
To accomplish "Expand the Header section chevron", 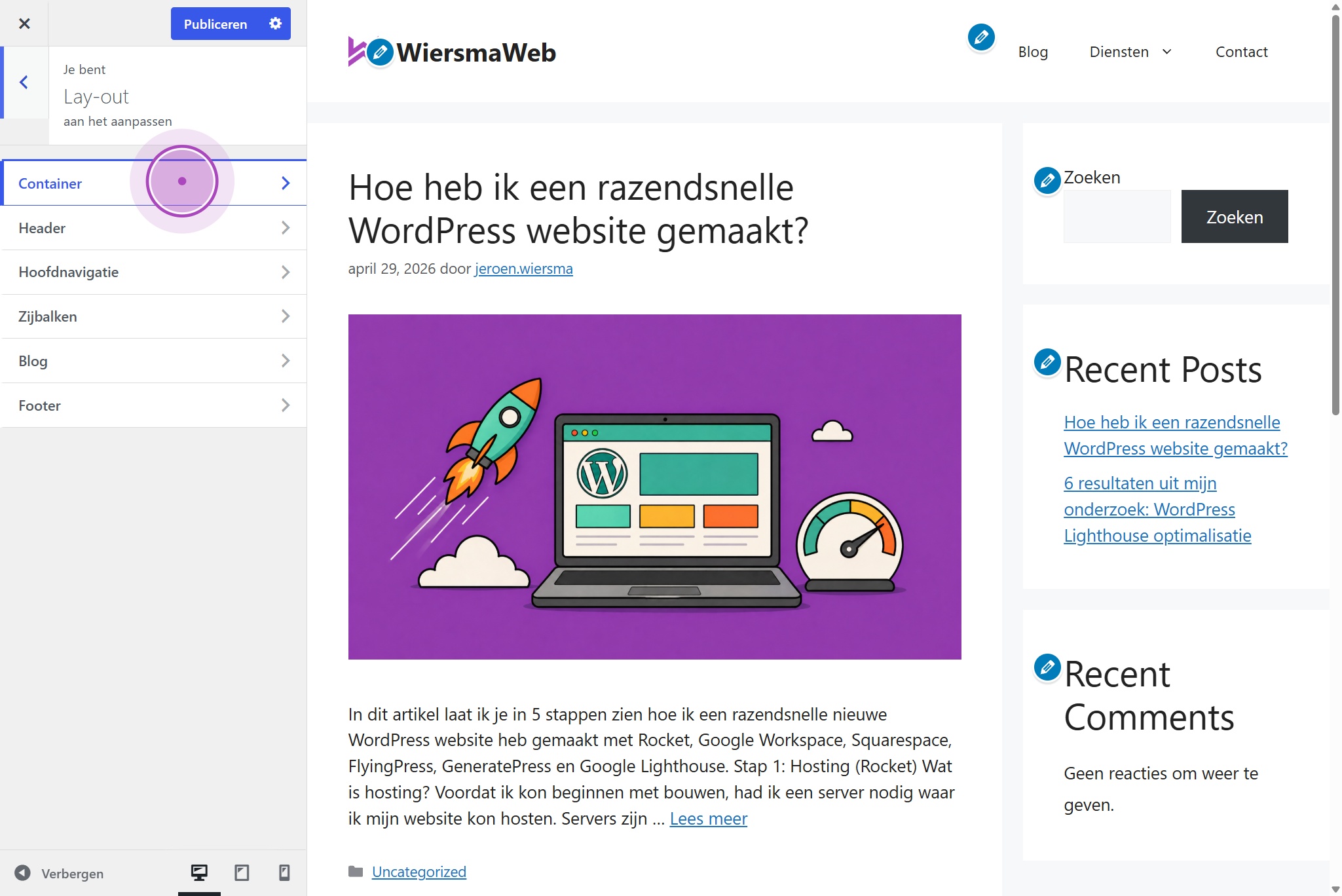I will [x=286, y=227].
